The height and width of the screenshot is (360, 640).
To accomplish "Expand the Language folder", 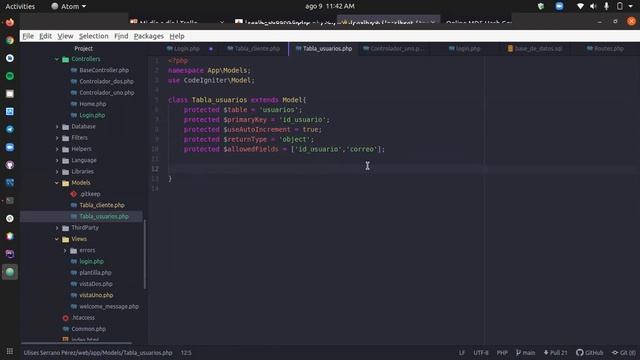I will coord(57,161).
